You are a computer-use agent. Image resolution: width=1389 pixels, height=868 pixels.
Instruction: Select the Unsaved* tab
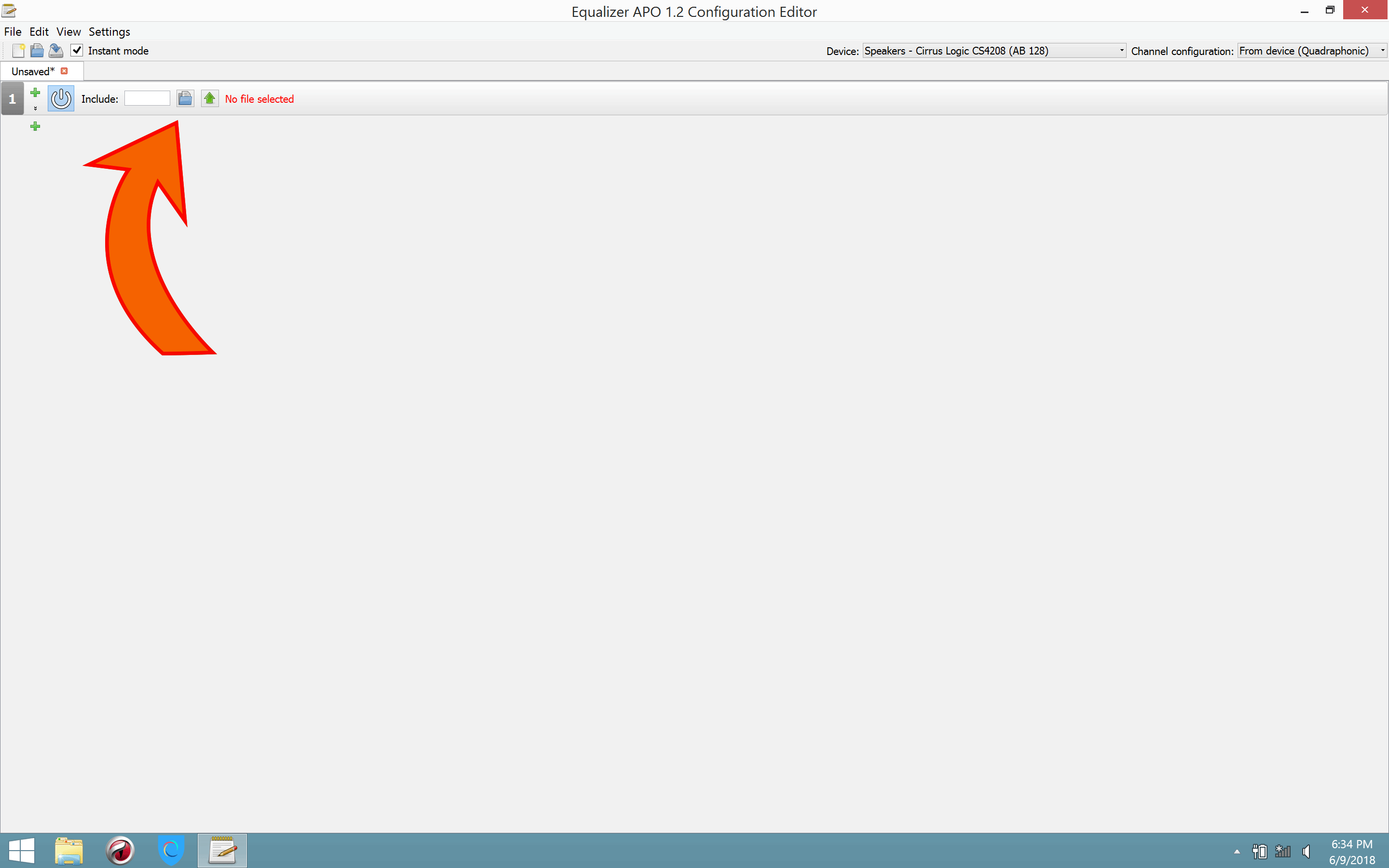[33, 71]
